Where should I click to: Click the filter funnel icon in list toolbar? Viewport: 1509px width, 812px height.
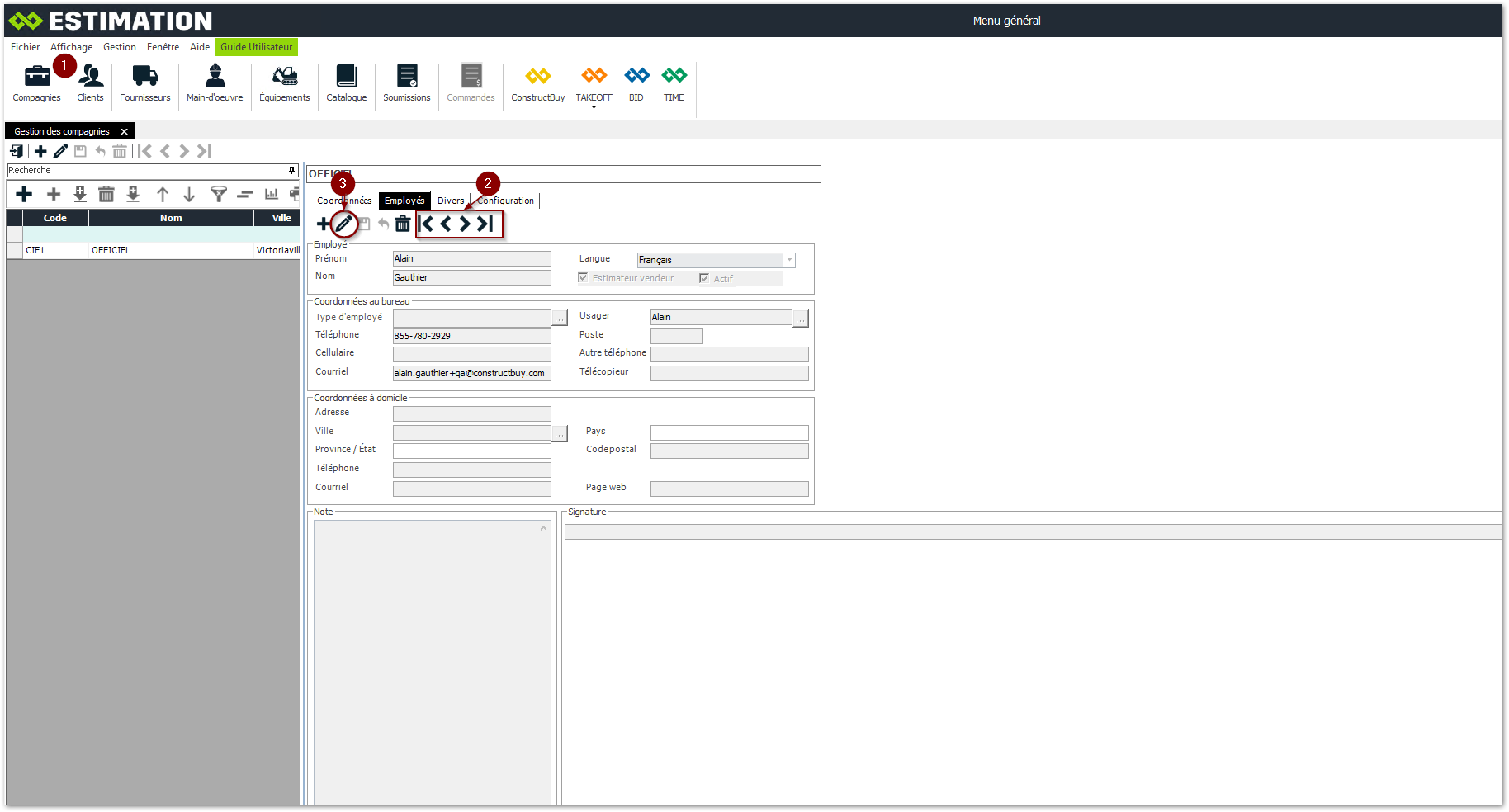tap(218, 194)
